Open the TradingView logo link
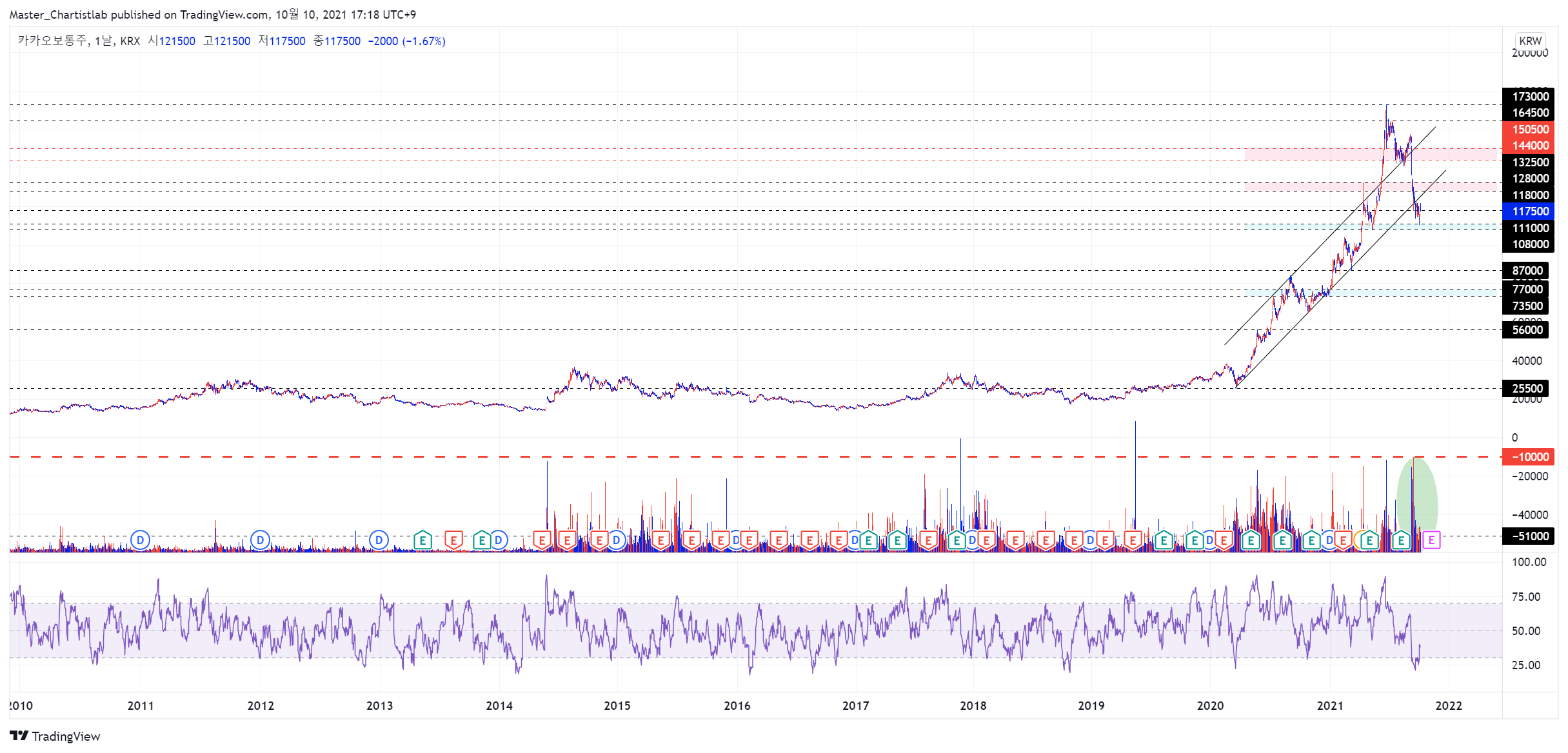 click(55, 736)
